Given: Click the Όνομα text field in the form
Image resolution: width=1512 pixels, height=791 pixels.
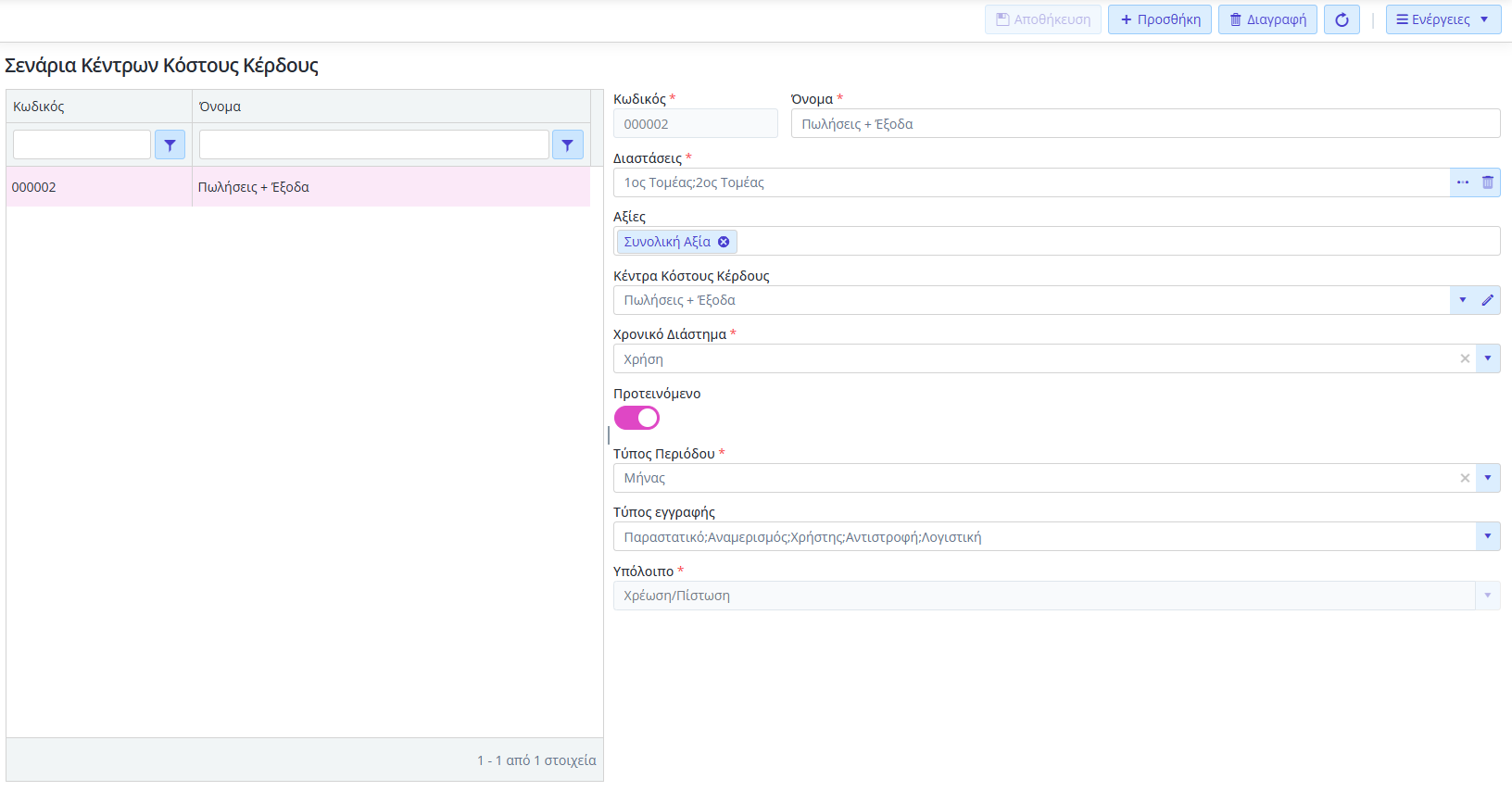Looking at the screenshot, I should (1144, 124).
